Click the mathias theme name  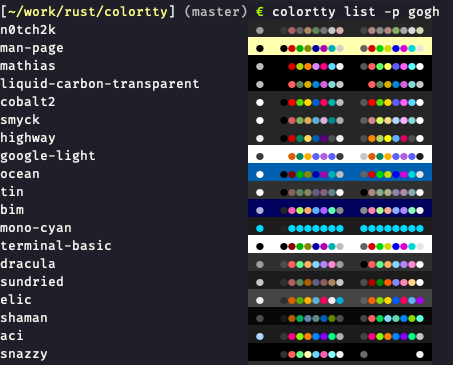click(28, 66)
